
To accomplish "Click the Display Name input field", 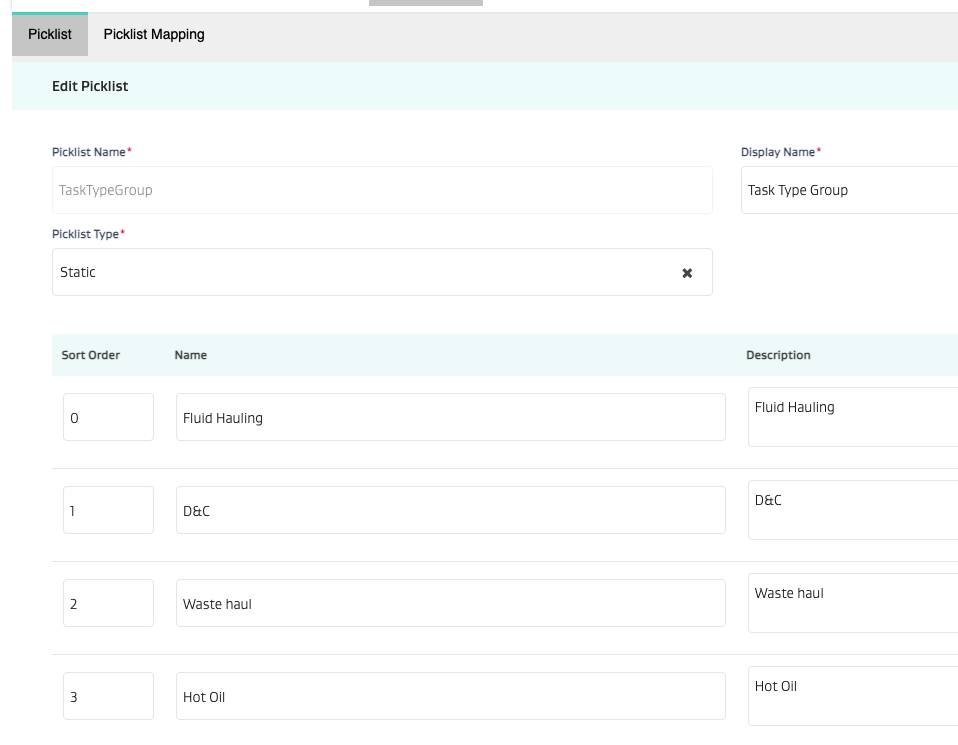I will 848,190.
